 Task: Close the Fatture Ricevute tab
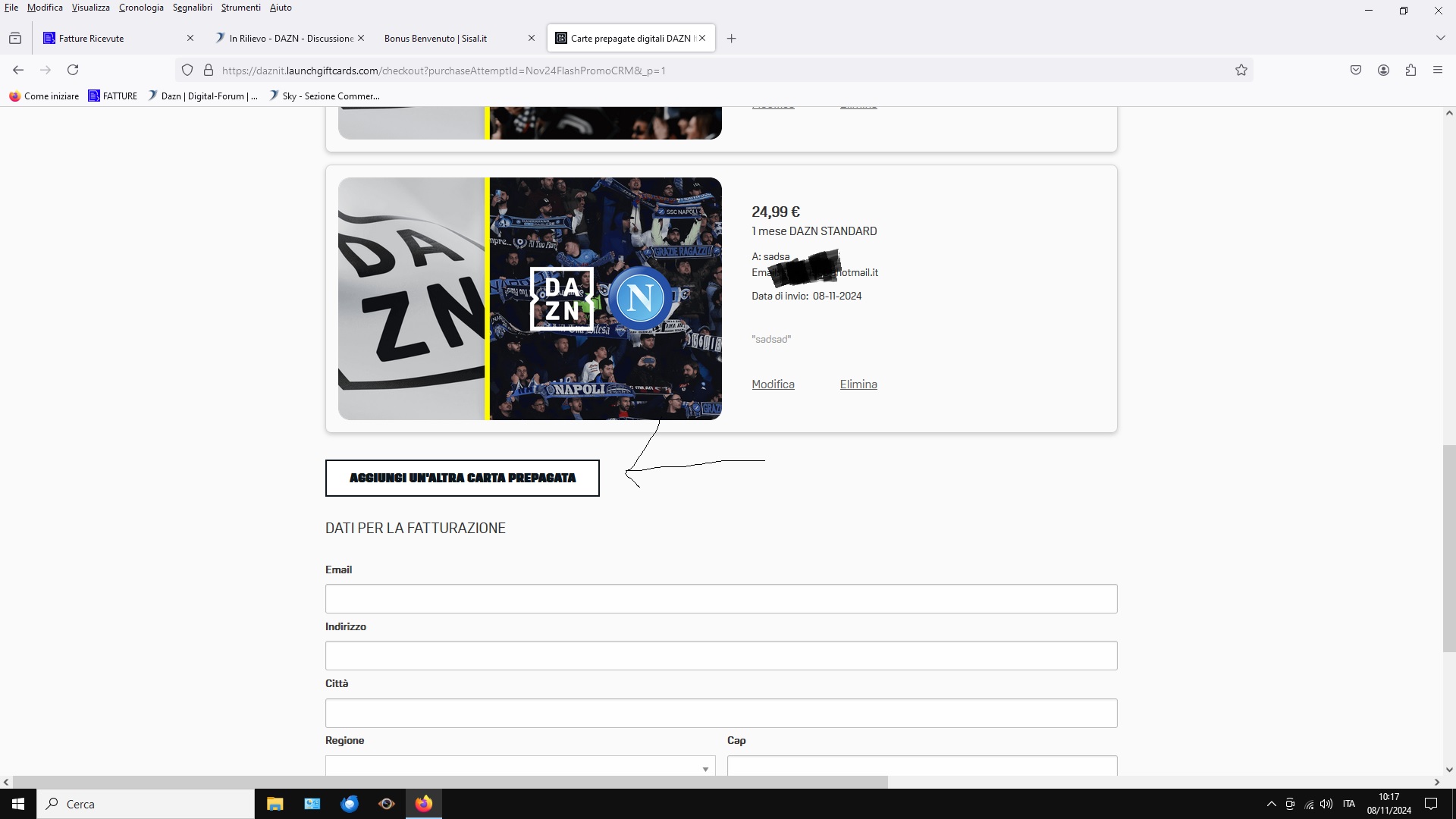coord(190,38)
